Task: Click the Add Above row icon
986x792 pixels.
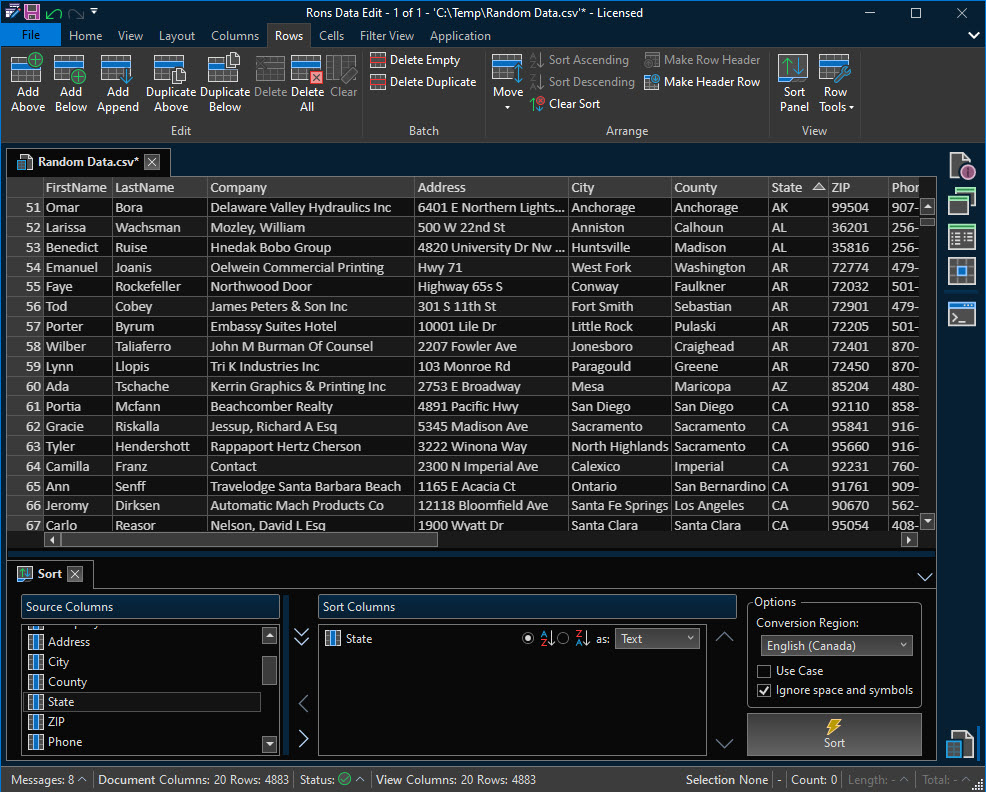Action: (x=27, y=70)
